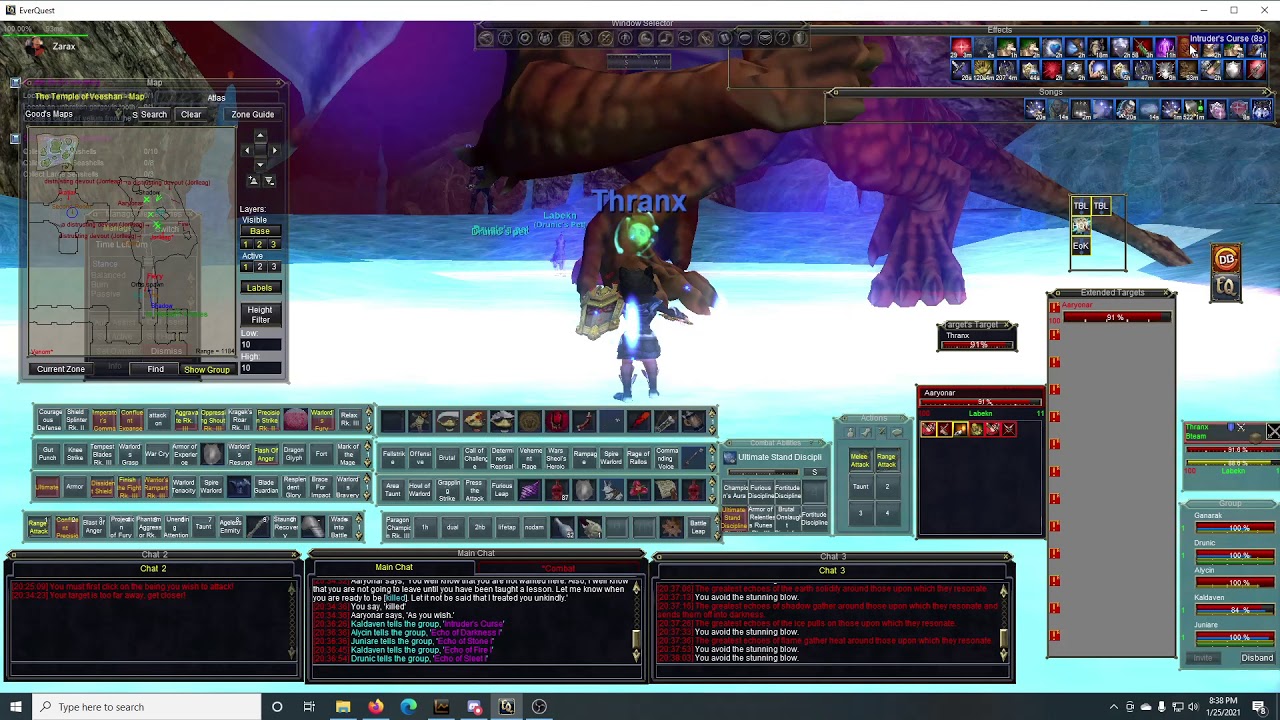Open File Explorer from the taskbar

pyautogui.click(x=343, y=707)
